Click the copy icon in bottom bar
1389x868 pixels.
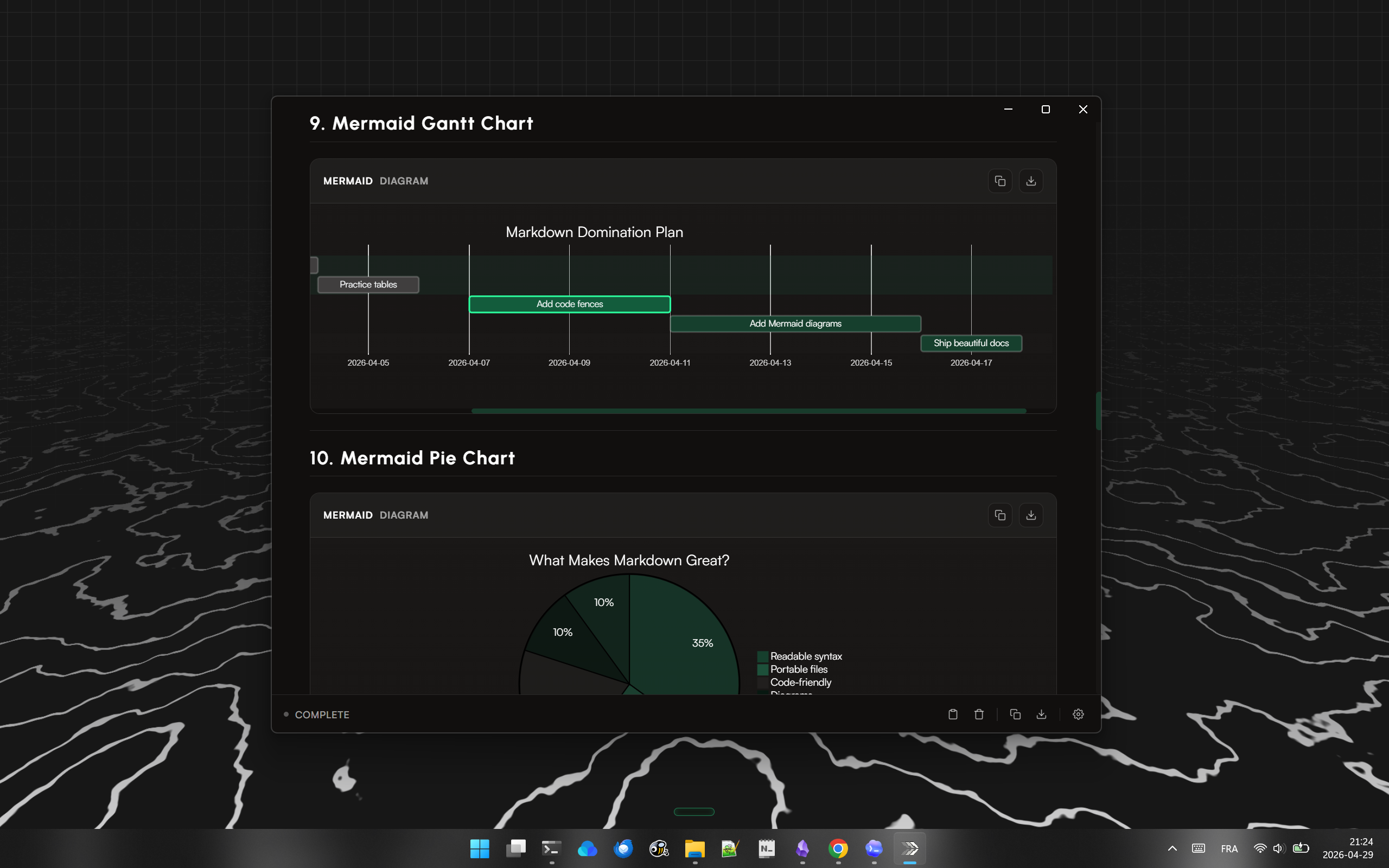(x=1015, y=714)
